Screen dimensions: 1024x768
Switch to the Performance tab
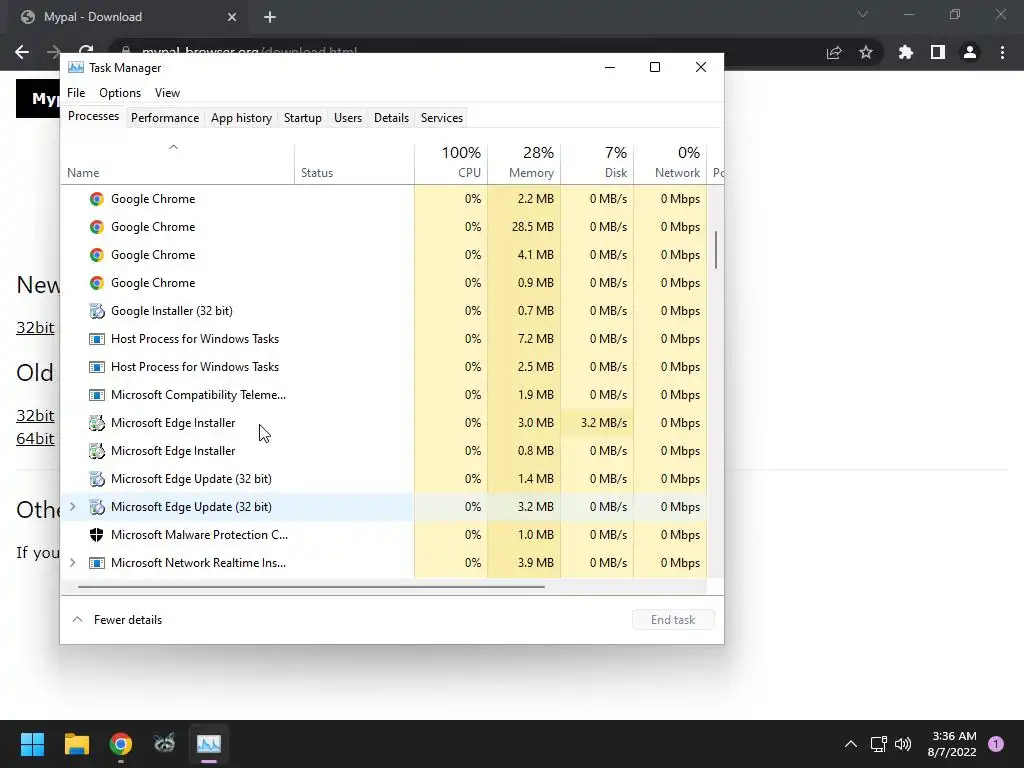point(165,118)
